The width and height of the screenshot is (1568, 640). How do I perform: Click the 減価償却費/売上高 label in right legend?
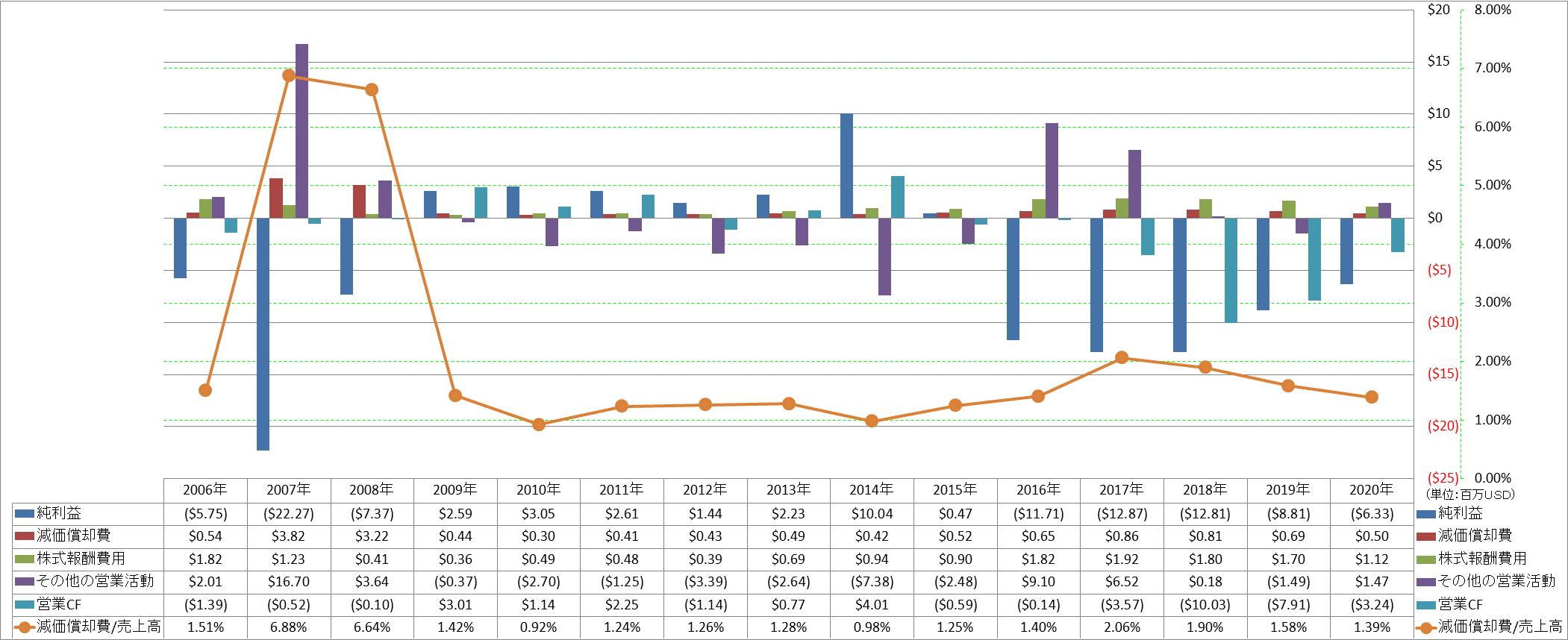1500,627
